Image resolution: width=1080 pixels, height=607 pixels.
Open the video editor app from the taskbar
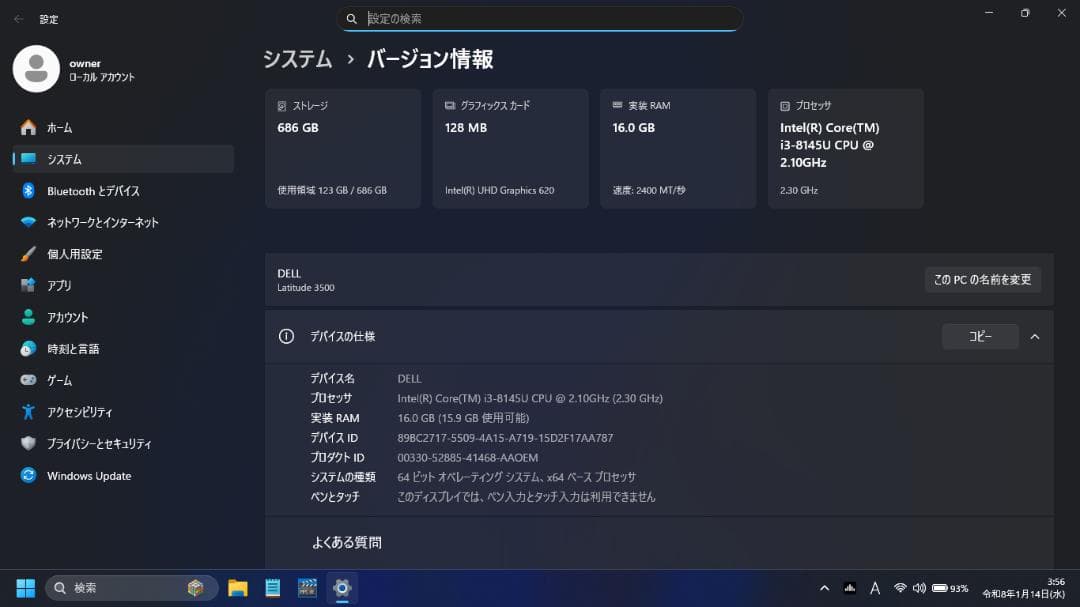point(307,587)
